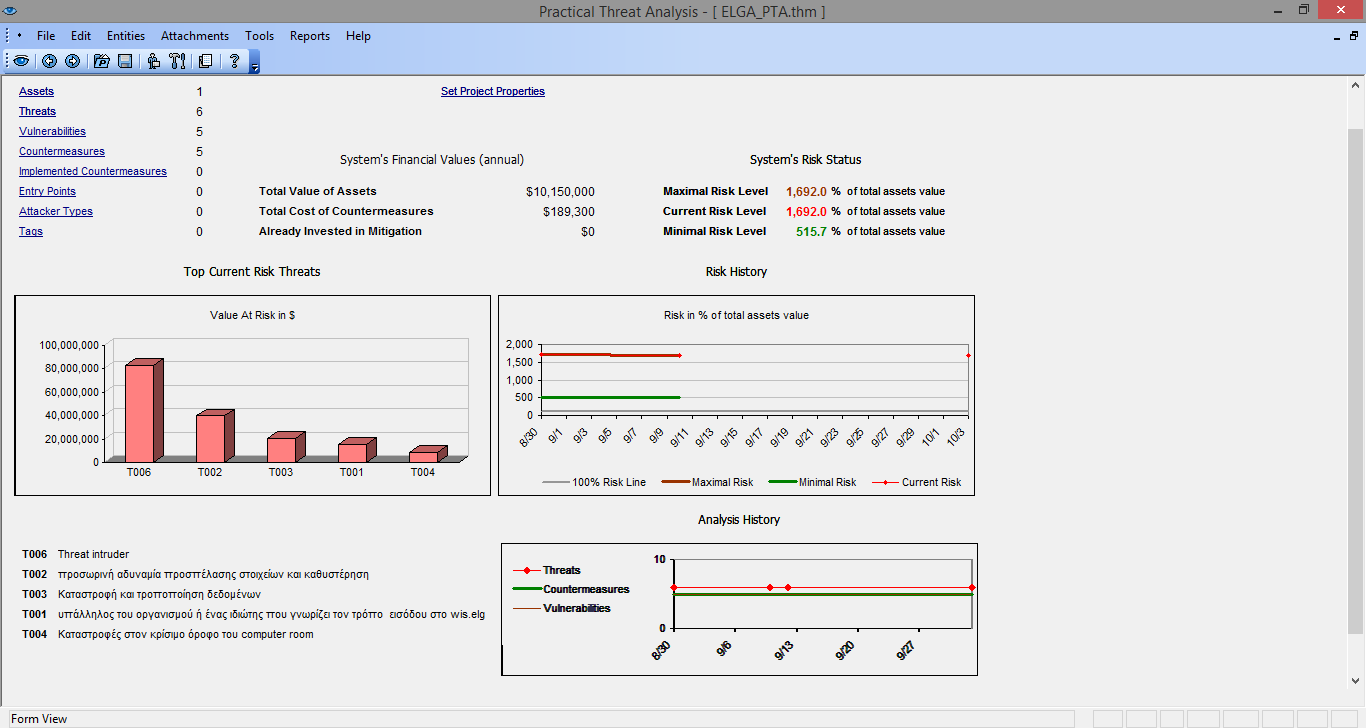Click the scrollbar down arrow
The height and width of the screenshot is (728, 1366).
pyautogui.click(x=1355, y=681)
